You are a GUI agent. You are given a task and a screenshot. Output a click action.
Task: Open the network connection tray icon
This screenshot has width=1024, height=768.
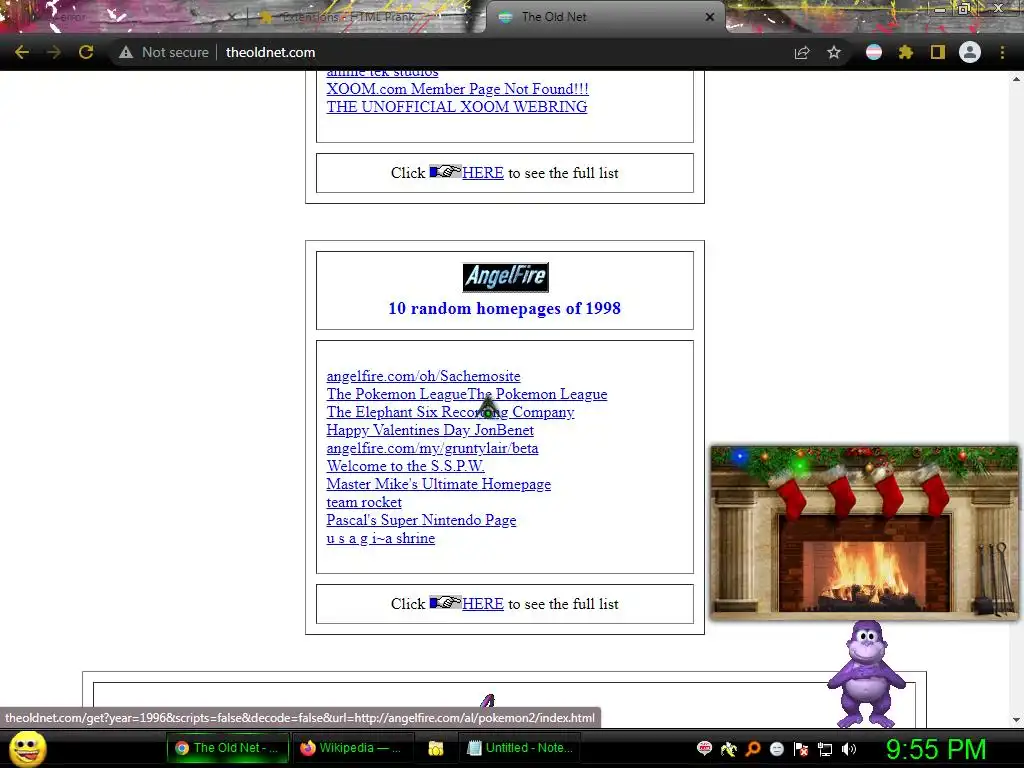(825, 749)
